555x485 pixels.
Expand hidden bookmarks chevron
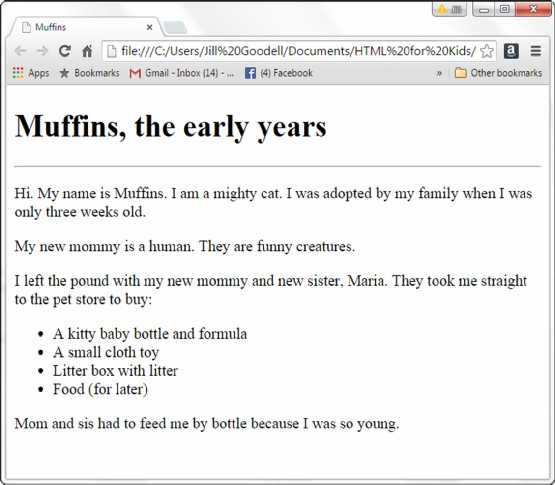[x=439, y=73]
